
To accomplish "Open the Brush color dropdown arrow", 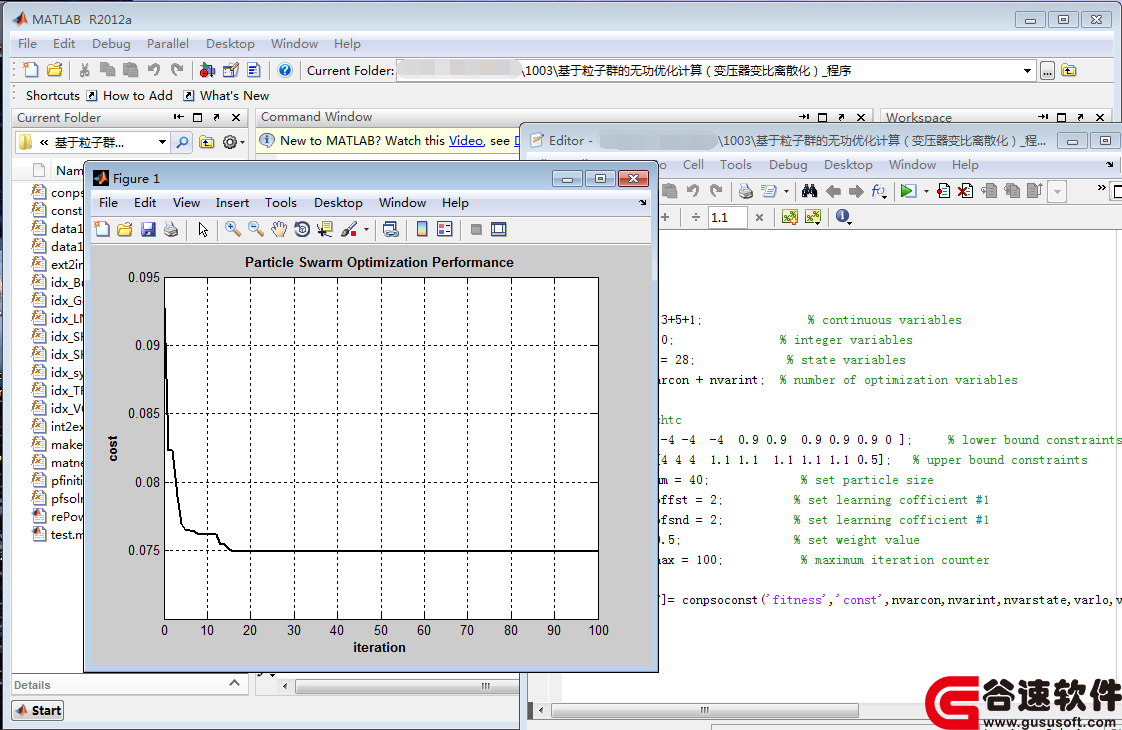I will pyautogui.click(x=366, y=230).
